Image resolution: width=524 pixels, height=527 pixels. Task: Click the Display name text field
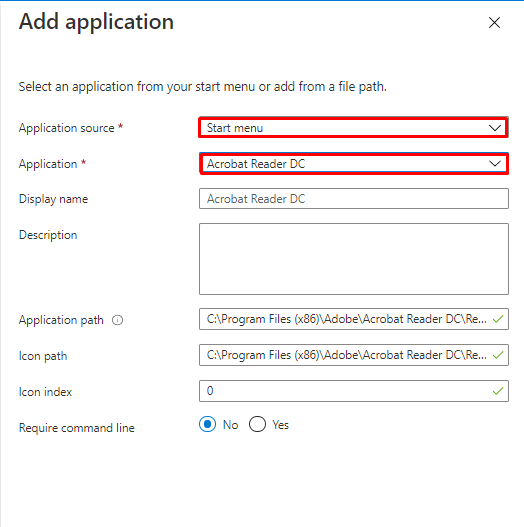(354, 199)
